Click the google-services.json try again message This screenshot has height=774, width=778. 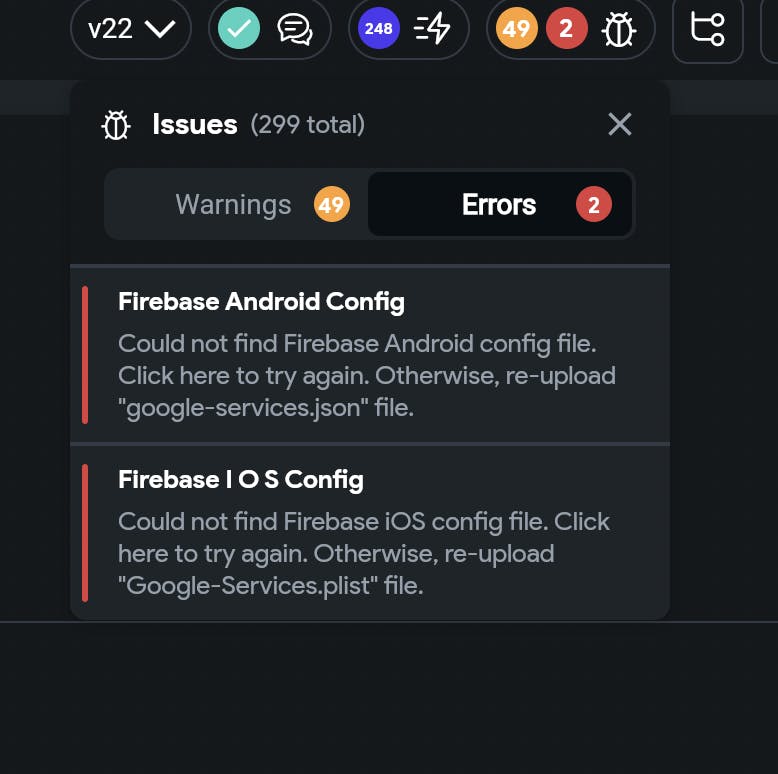pos(367,376)
